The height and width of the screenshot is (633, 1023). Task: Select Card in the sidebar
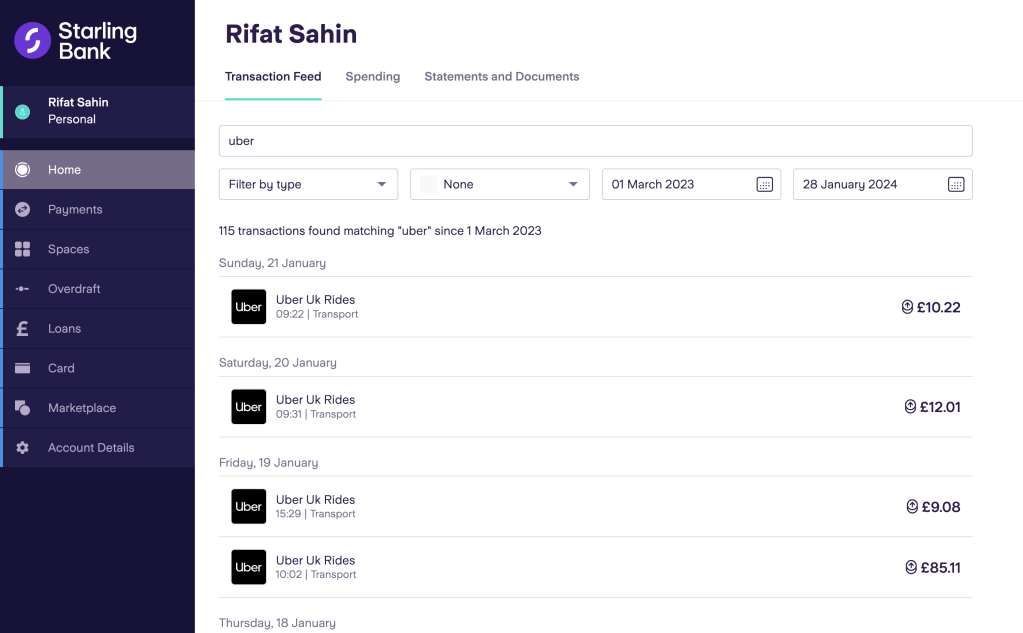[x=98, y=368]
